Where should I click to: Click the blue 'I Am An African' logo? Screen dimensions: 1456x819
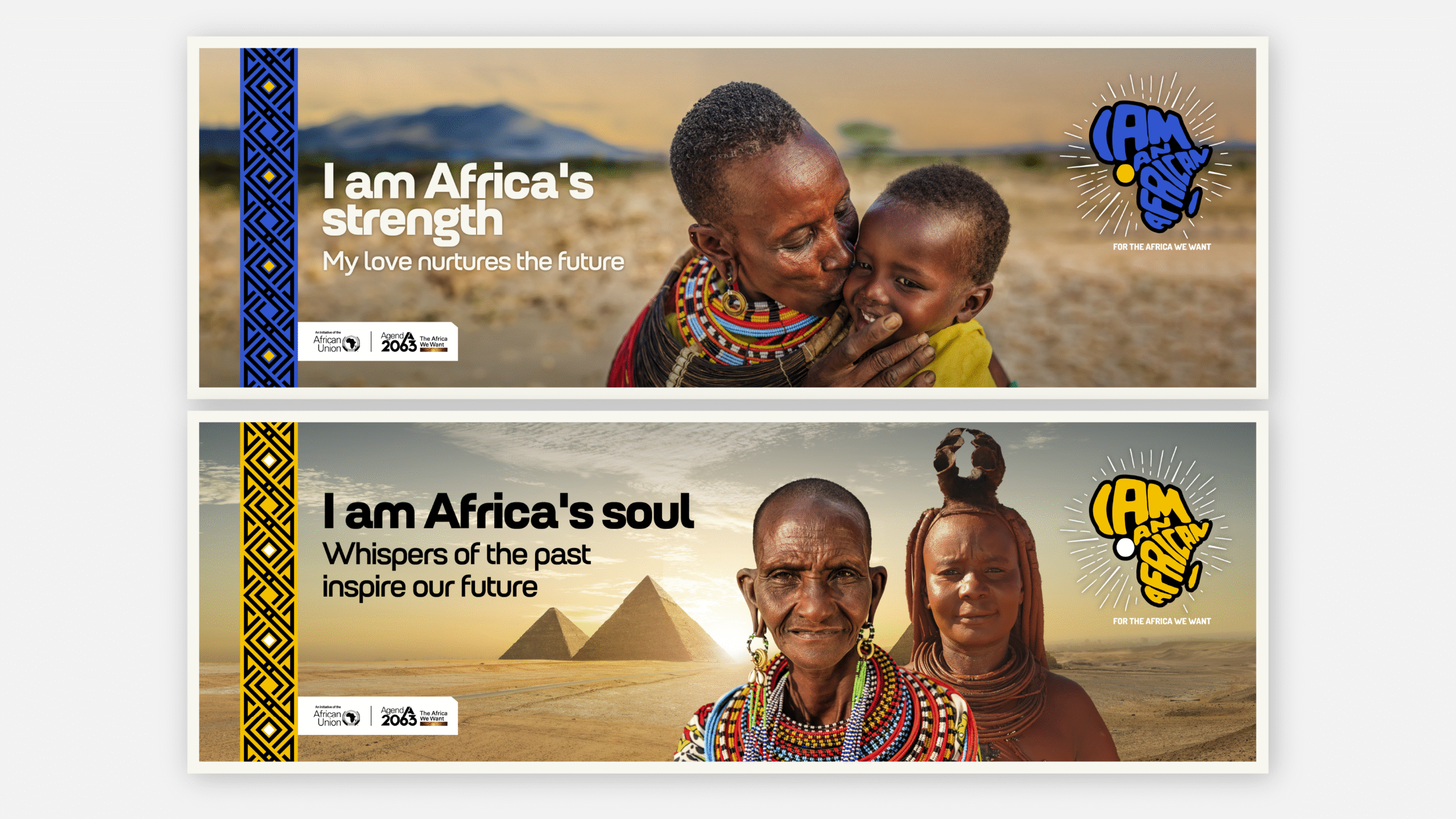1149,166
